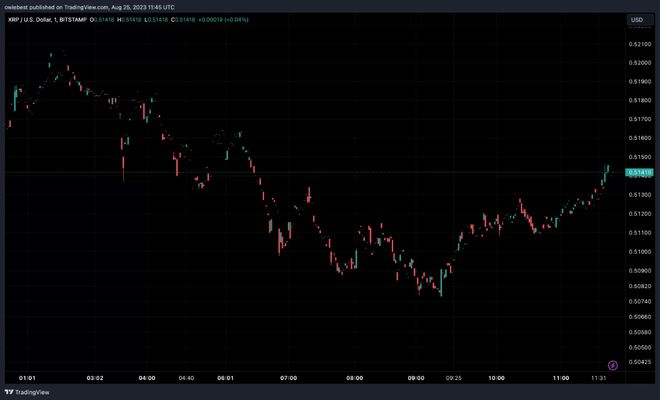Click the 06:01 time axis label

225,378
